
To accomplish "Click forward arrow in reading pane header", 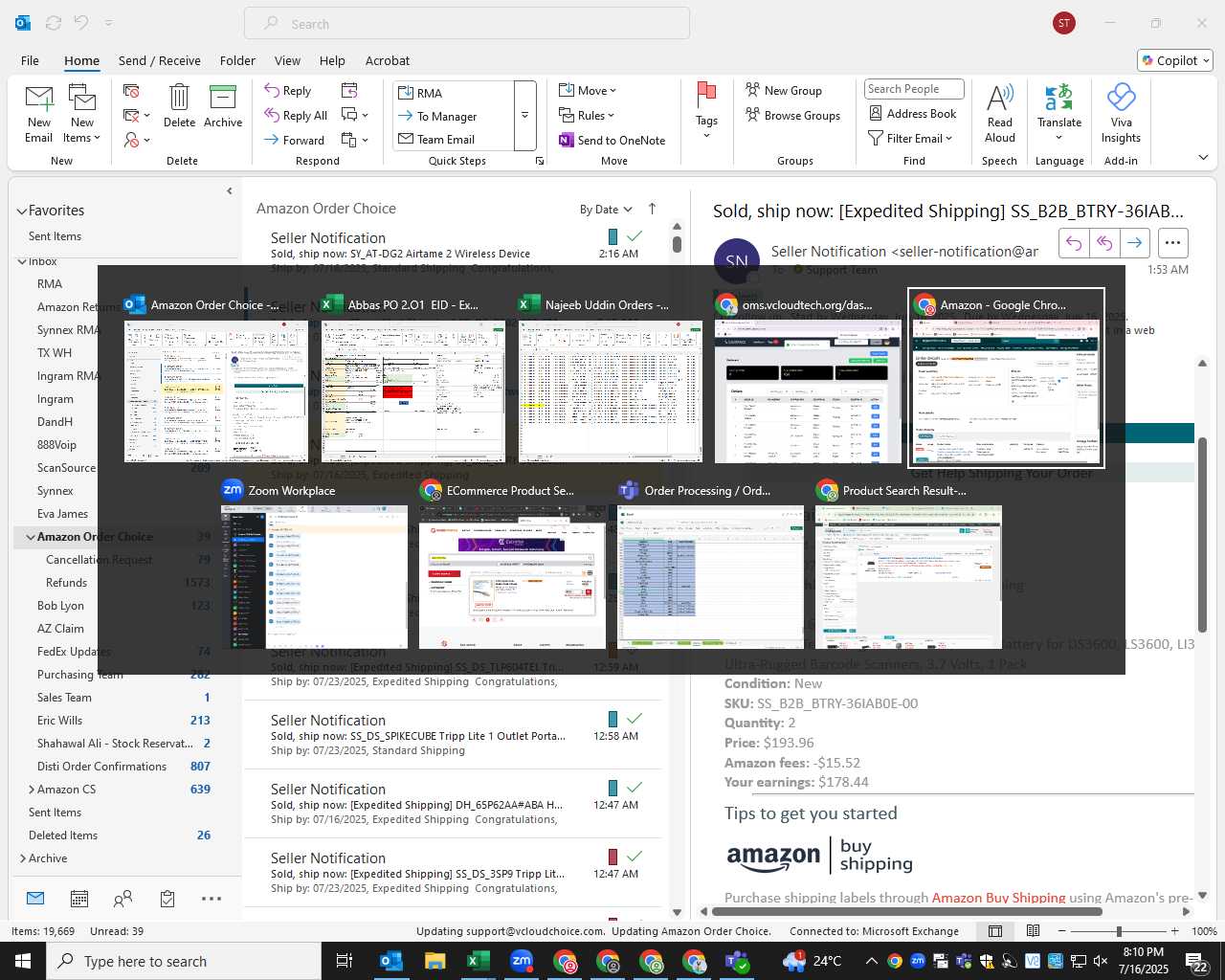I will pyautogui.click(x=1135, y=243).
